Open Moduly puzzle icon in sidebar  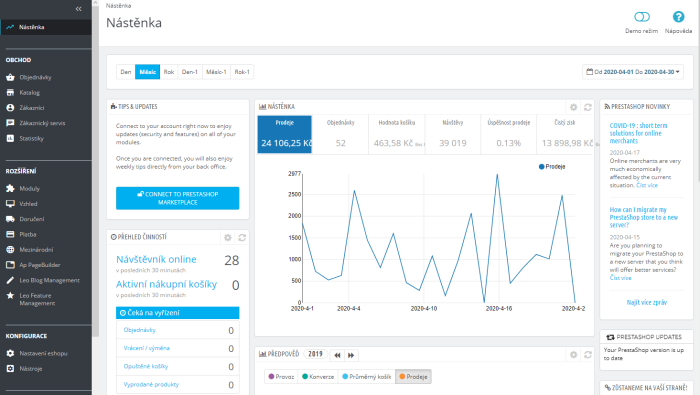coord(10,188)
